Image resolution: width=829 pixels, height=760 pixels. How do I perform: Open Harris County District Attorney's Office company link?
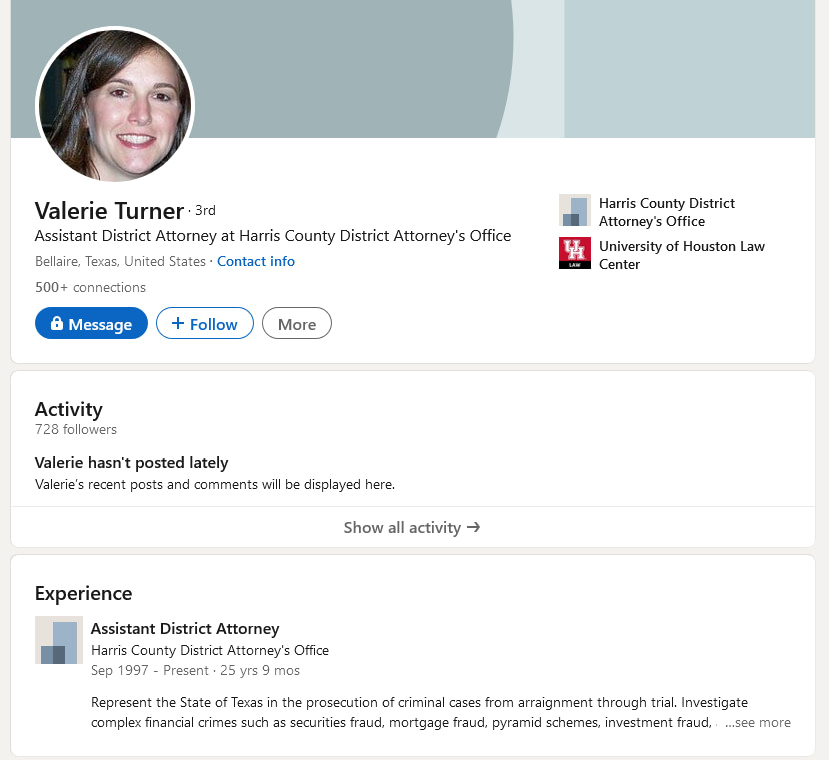tap(667, 212)
